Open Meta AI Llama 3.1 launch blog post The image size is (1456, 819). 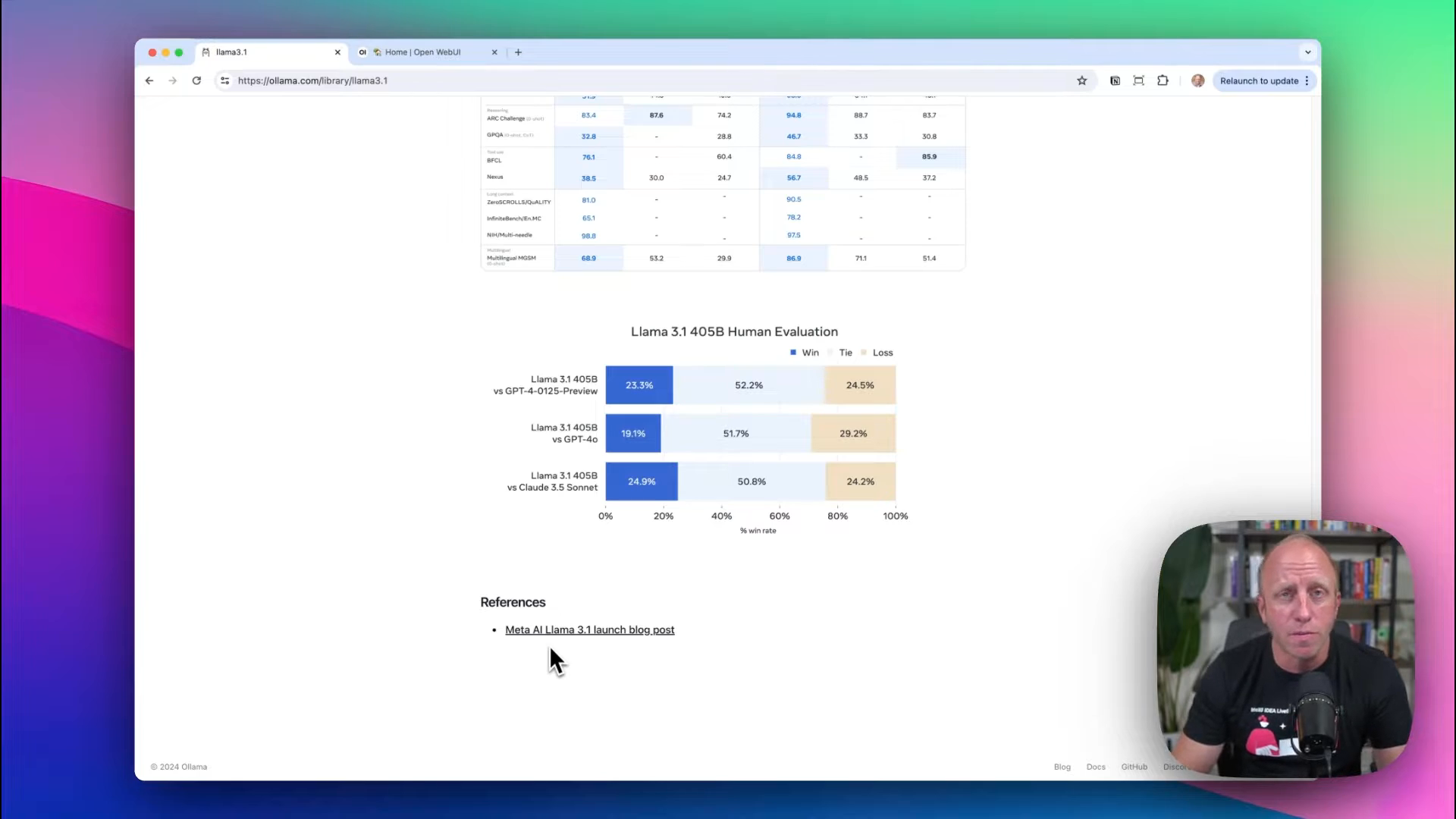click(x=589, y=630)
